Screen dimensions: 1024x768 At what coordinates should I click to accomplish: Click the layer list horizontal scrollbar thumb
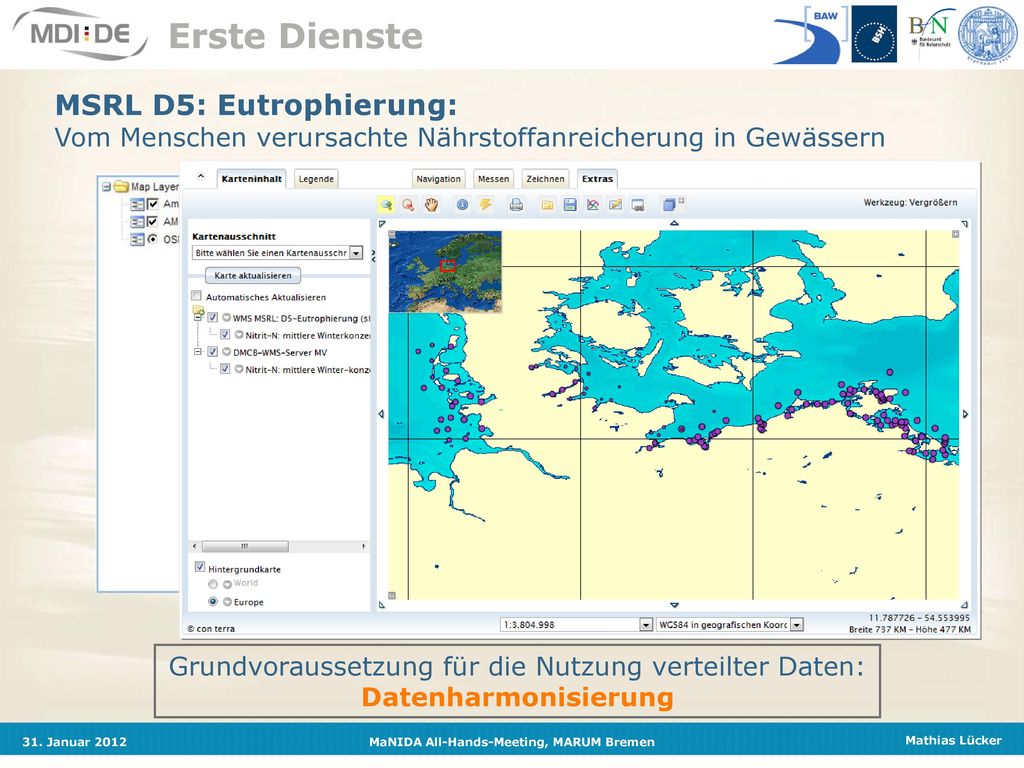(245, 546)
